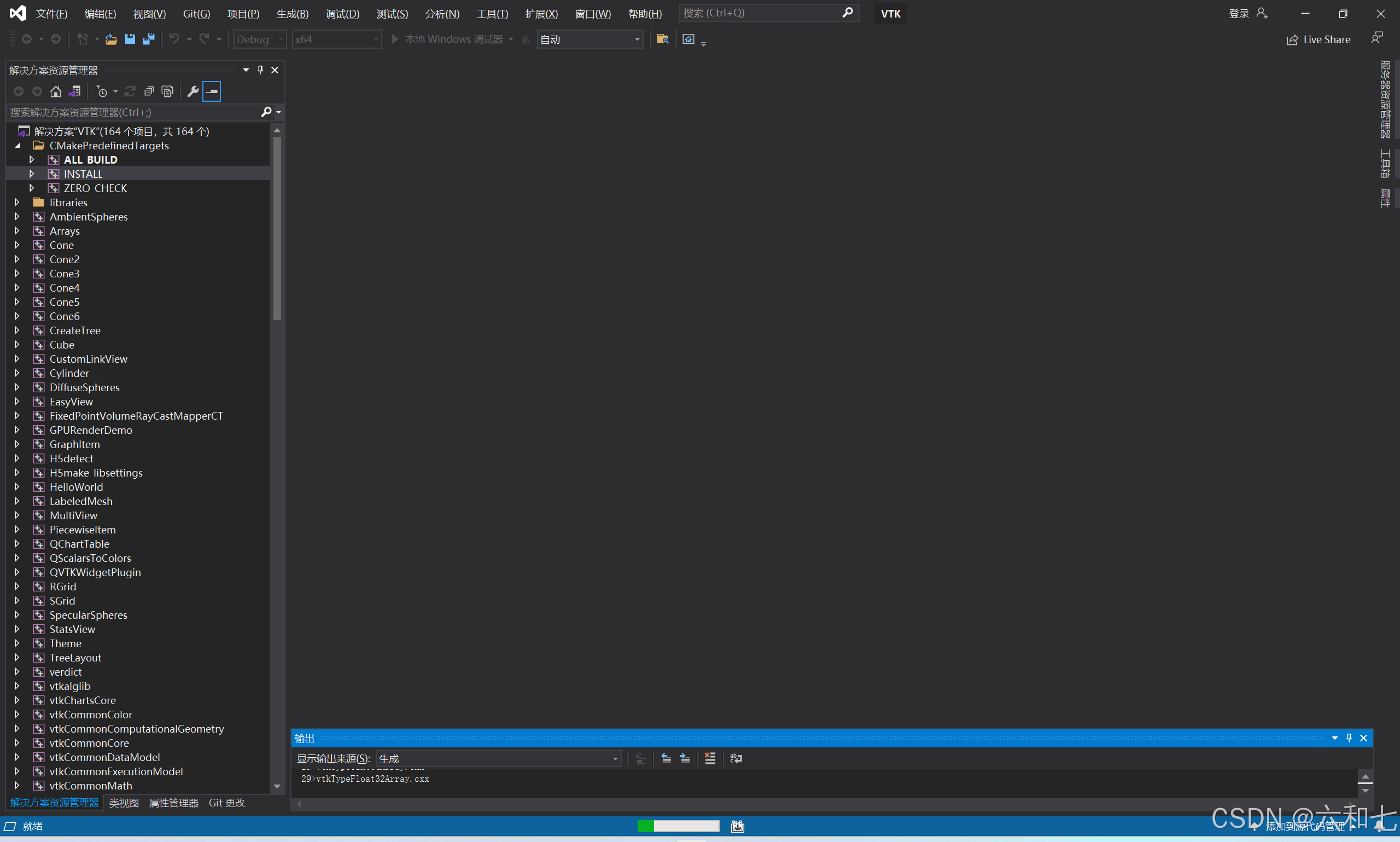Image resolution: width=1400 pixels, height=842 pixels.
Task: Select the QVTKWidgetPlugin project
Action: (x=95, y=572)
